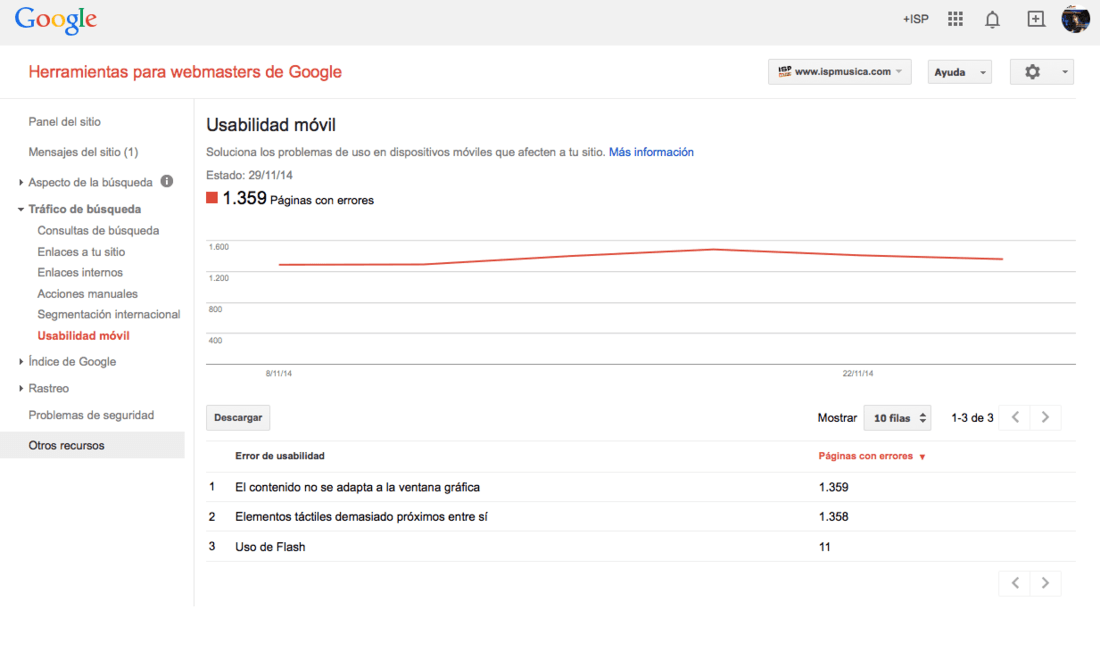Select Enlaces internos
The image size is (1100, 659).
[80, 272]
